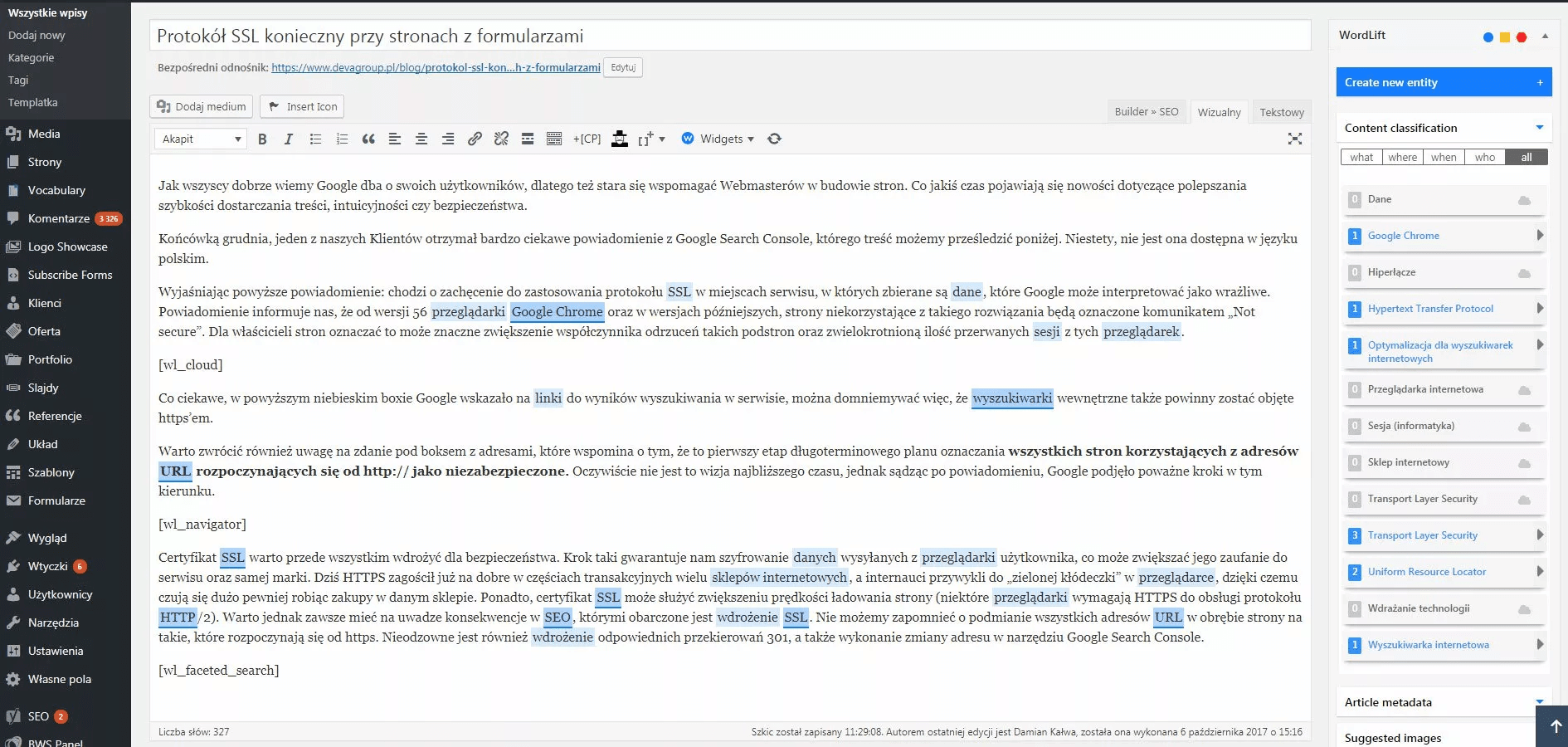Insert a numbered list
Screen dimensions: 1568x747
coord(342,139)
